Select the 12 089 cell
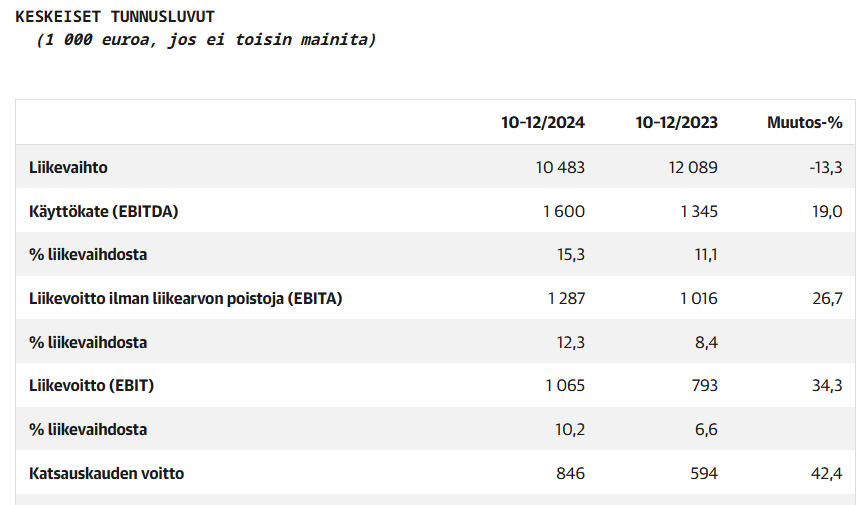This screenshot has width=864, height=505. click(x=693, y=167)
